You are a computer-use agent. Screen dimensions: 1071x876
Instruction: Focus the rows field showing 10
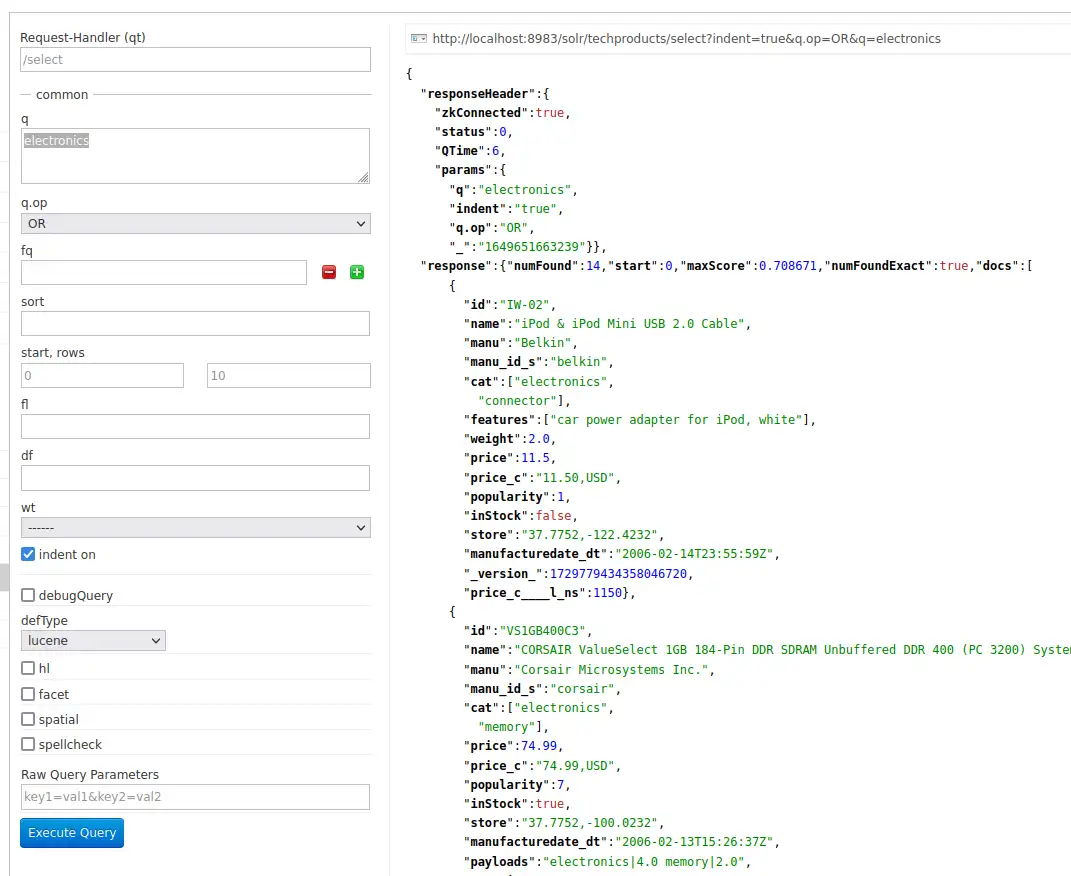click(289, 376)
